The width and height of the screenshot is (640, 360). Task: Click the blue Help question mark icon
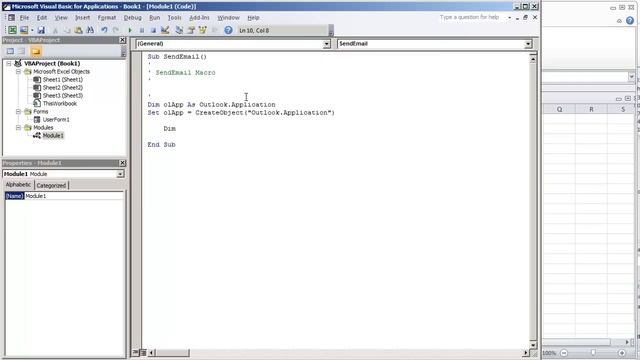(228, 30)
